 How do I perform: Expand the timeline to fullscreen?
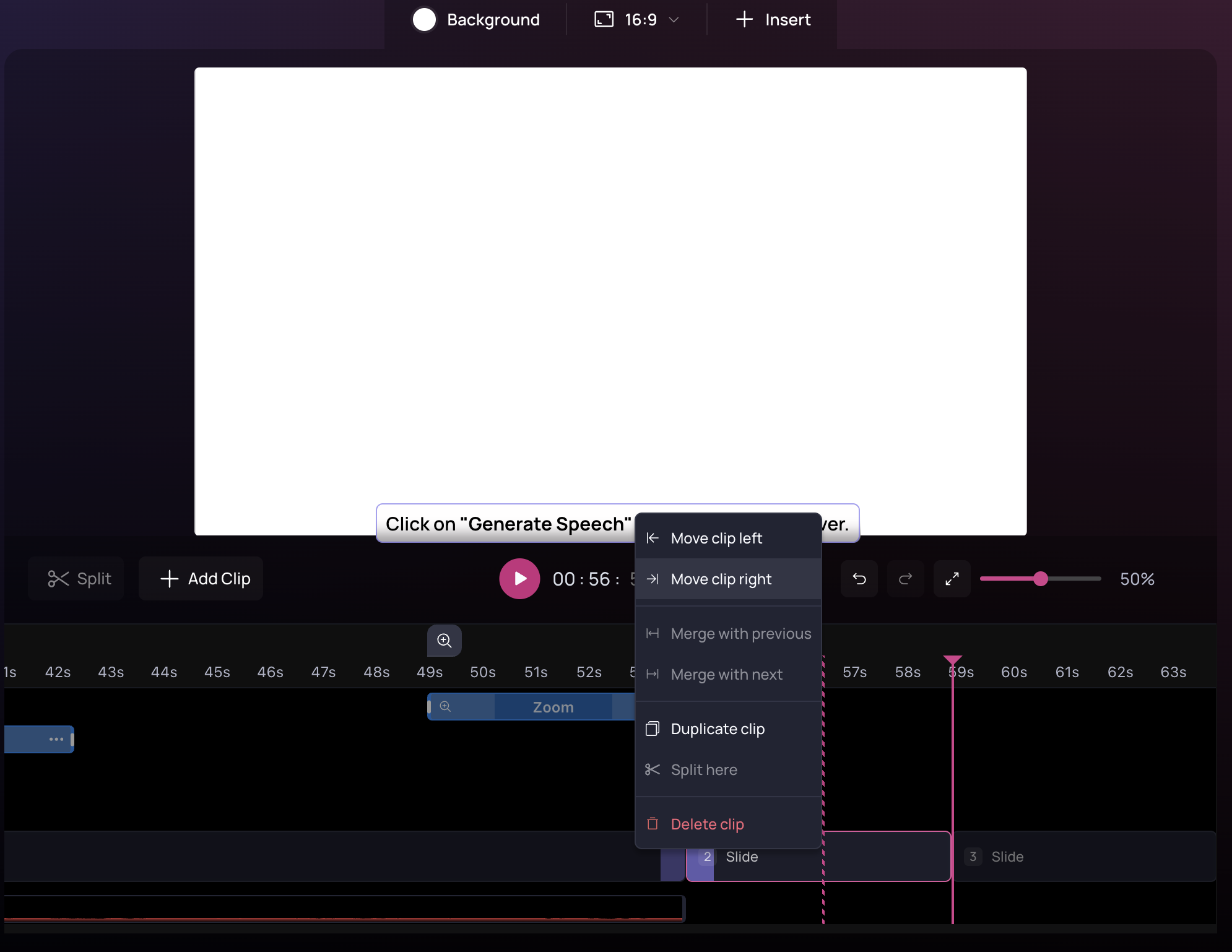pyautogui.click(x=952, y=579)
